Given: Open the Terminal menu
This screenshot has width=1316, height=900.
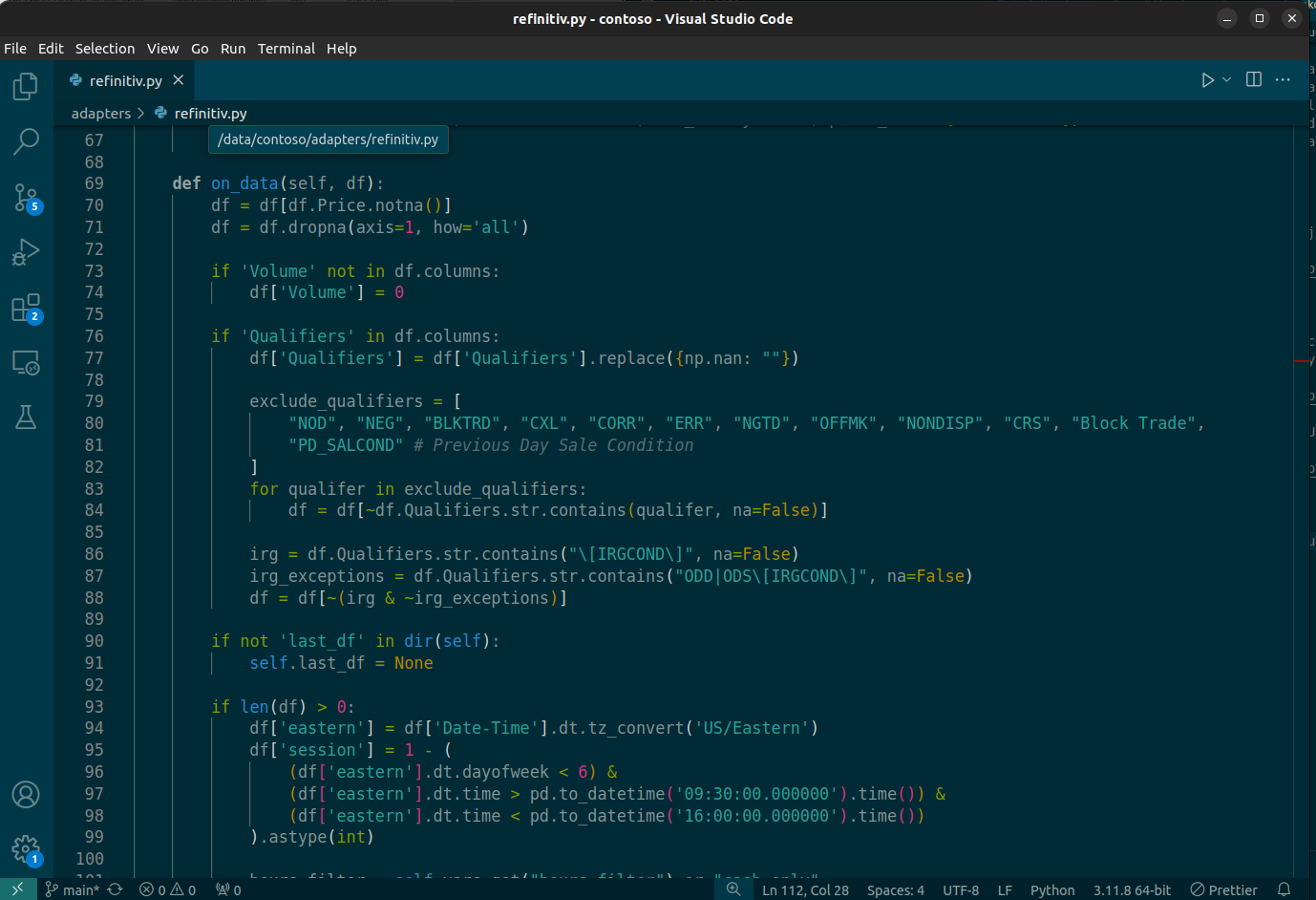Looking at the screenshot, I should click(286, 49).
